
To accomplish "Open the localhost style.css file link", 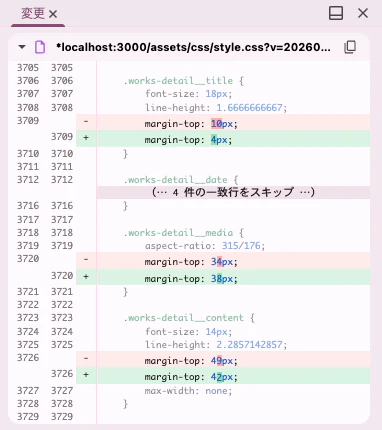I will point(193,47).
